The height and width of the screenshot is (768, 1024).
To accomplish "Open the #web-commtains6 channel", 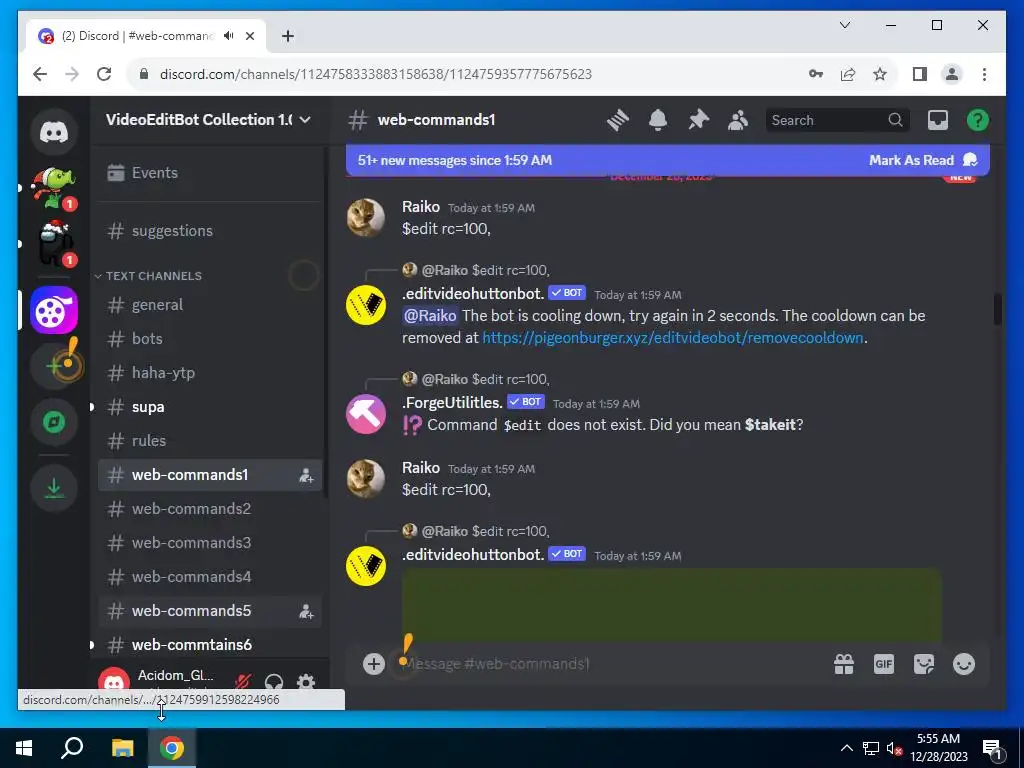I will [209, 645].
